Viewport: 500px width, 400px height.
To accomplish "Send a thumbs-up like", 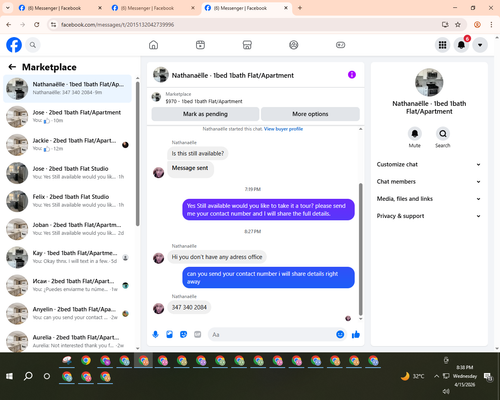I will tap(356, 334).
